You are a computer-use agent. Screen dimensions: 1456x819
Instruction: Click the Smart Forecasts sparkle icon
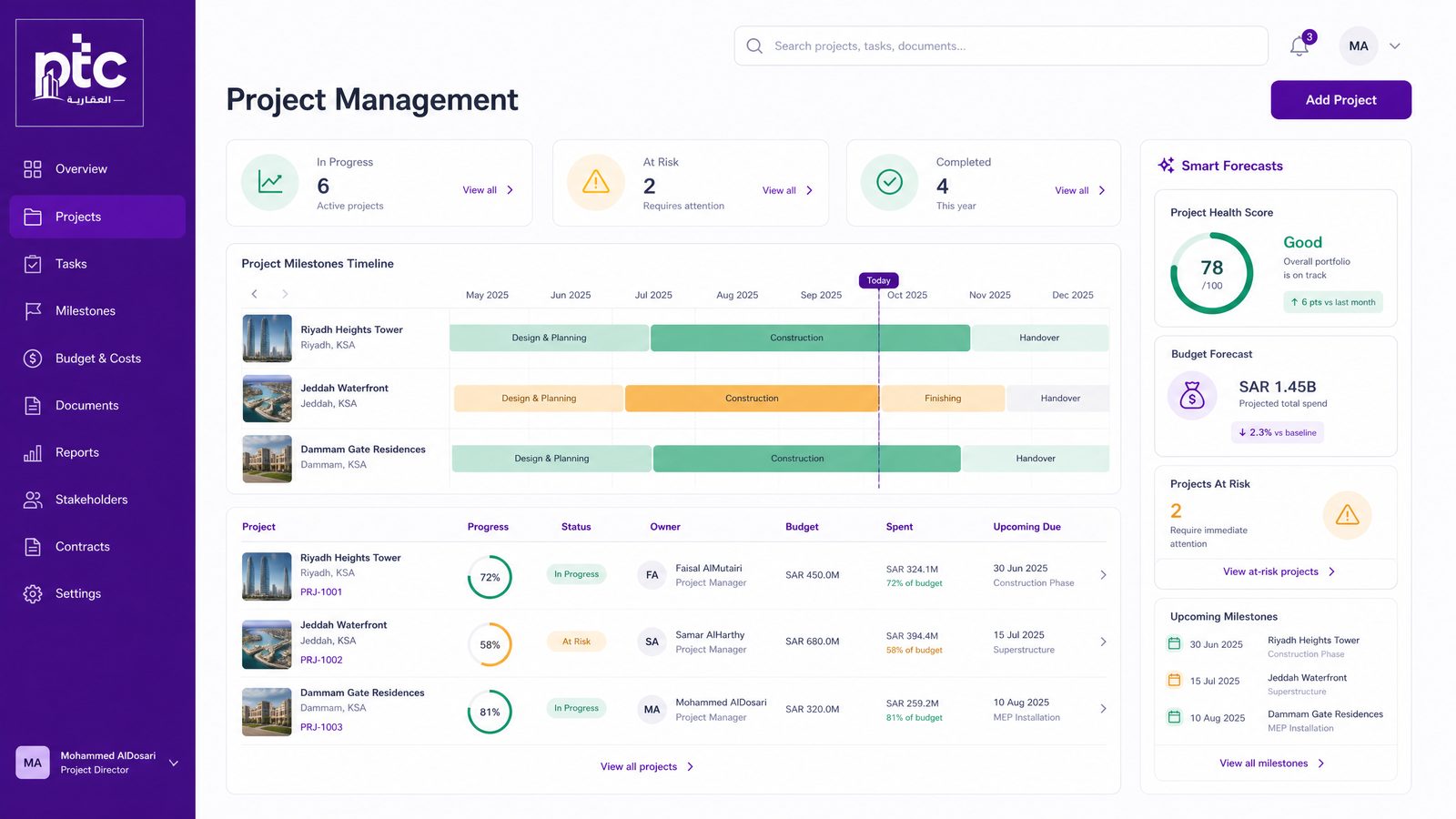[1166, 165]
